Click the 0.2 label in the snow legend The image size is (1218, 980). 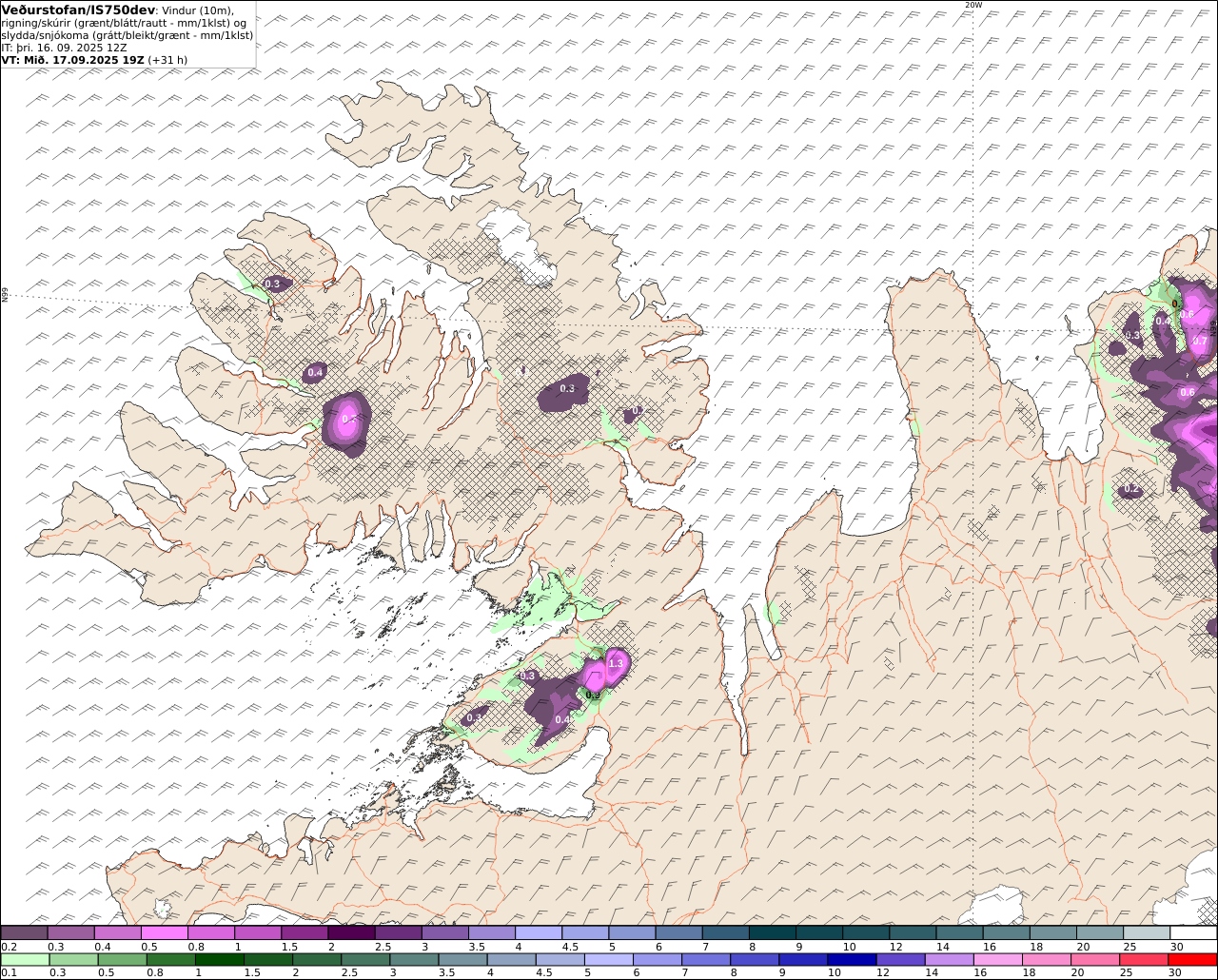9,947
